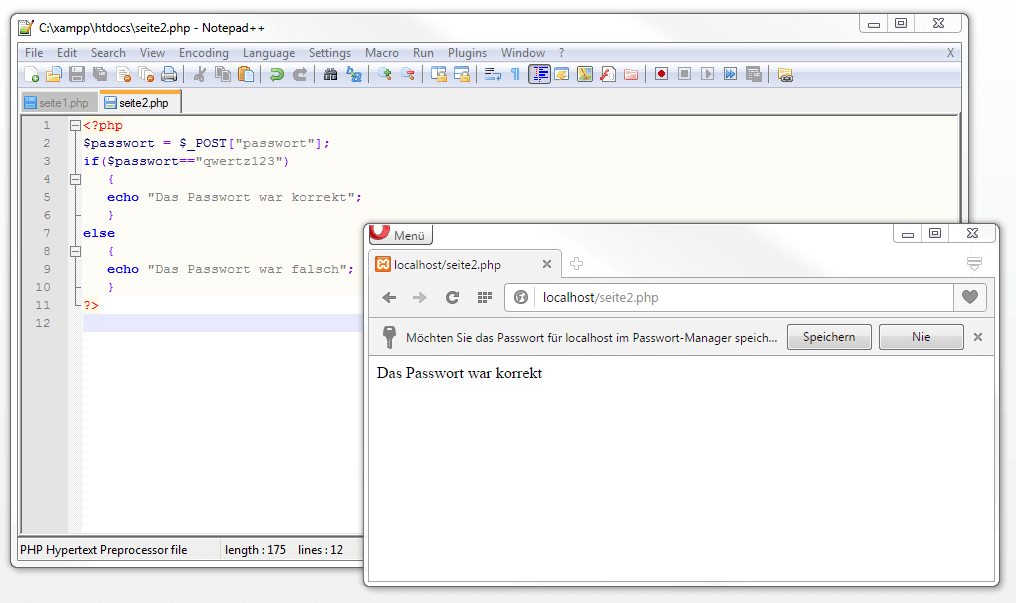Click Nie to never save password
Viewport: 1016px width, 603px height.
pos(921,337)
